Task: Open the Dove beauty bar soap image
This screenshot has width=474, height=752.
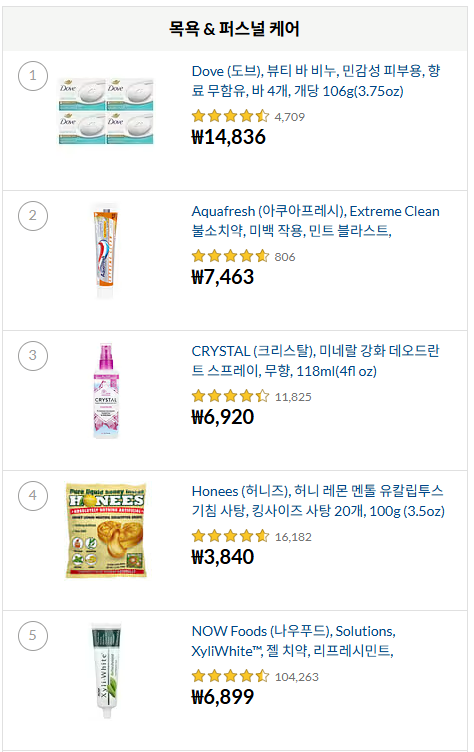Action: 106,111
